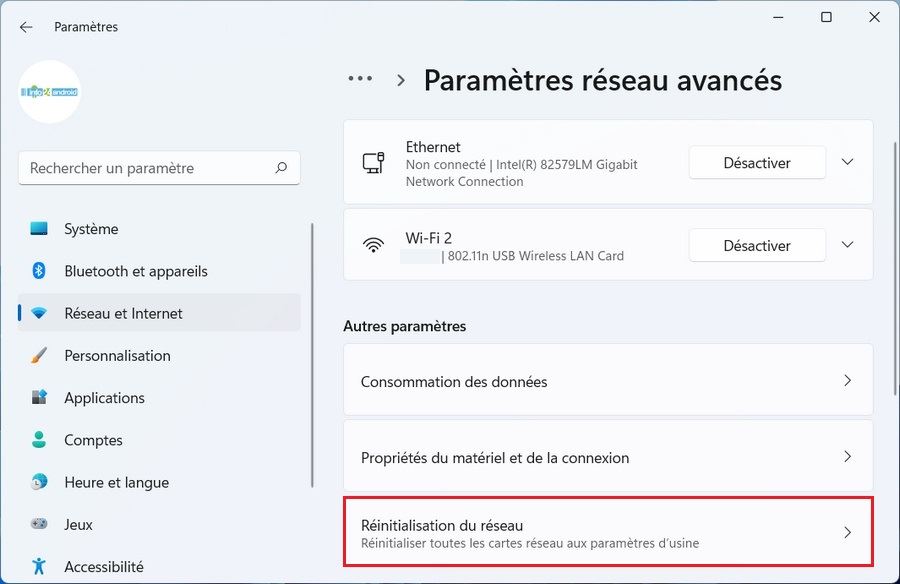Click the Rechercher un paramètre field

coord(145,168)
